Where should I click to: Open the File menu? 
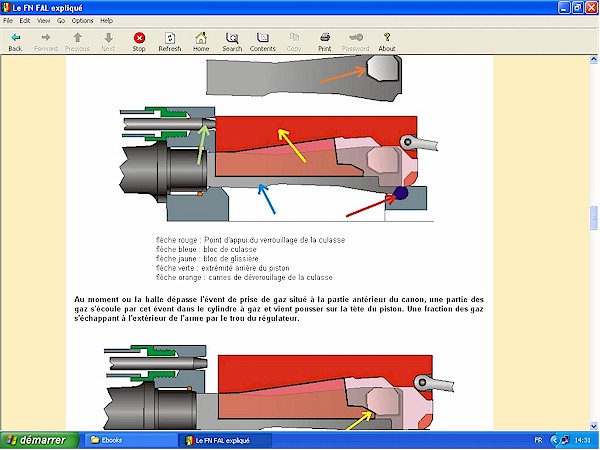click(x=8, y=21)
